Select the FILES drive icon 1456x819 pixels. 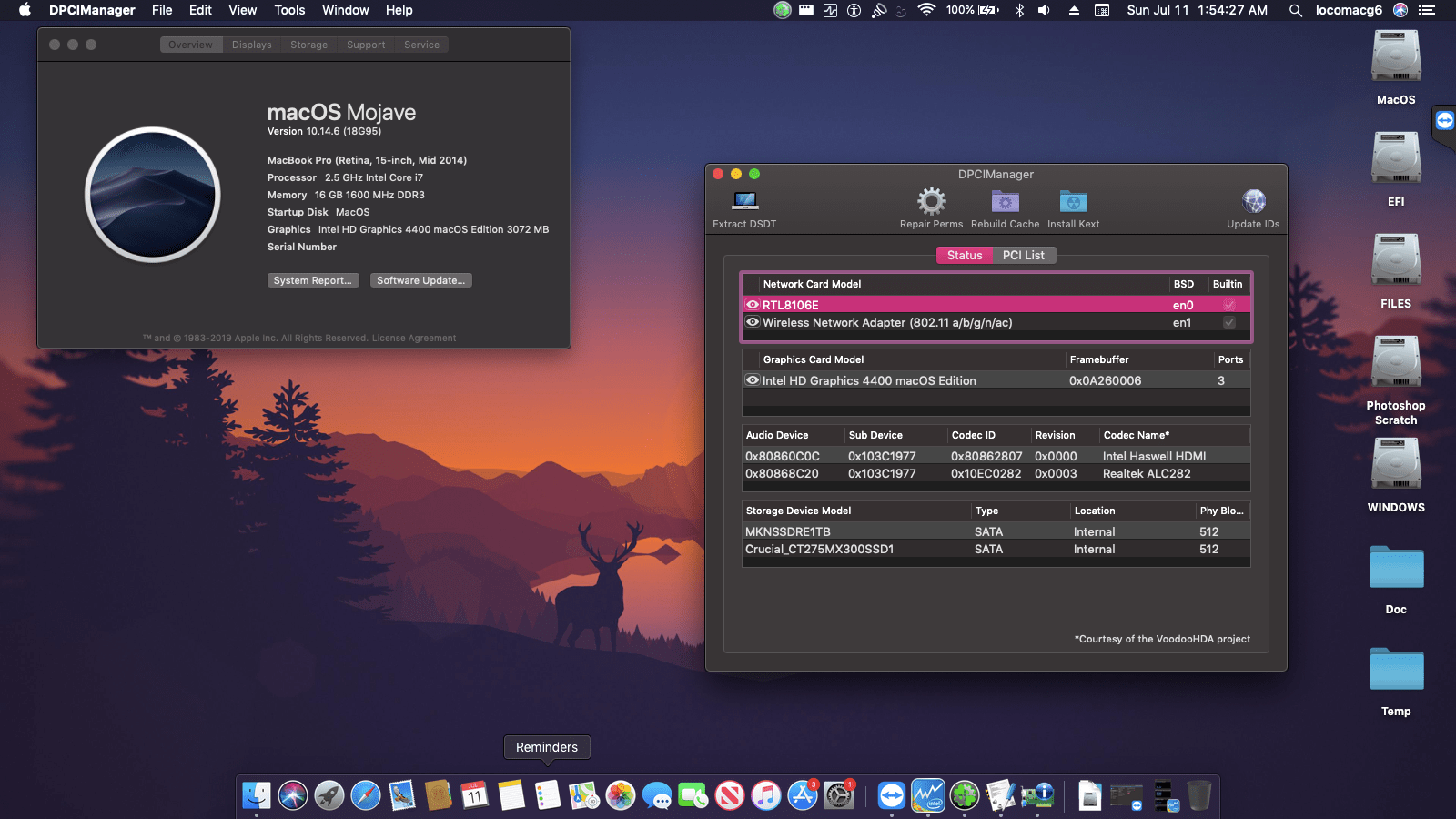pyautogui.click(x=1396, y=261)
